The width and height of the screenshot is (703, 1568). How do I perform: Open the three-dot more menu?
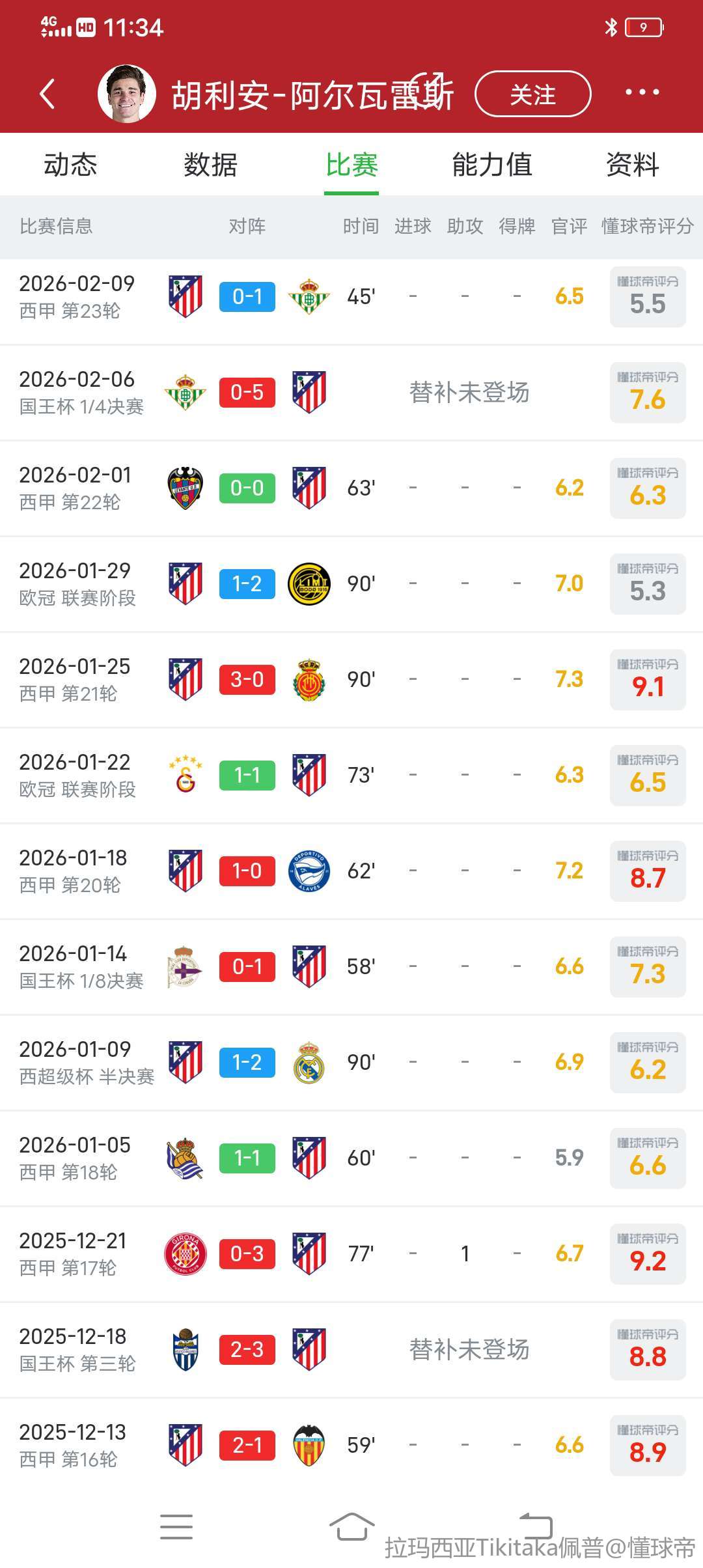(642, 92)
